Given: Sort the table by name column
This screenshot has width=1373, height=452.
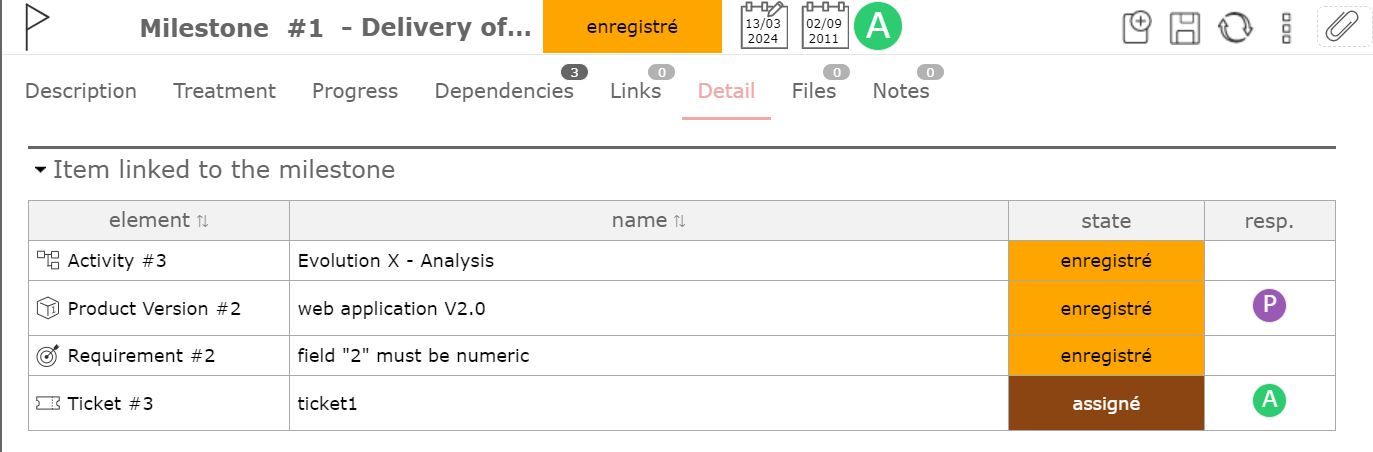Looking at the screenshot, I should coord(679,221).
